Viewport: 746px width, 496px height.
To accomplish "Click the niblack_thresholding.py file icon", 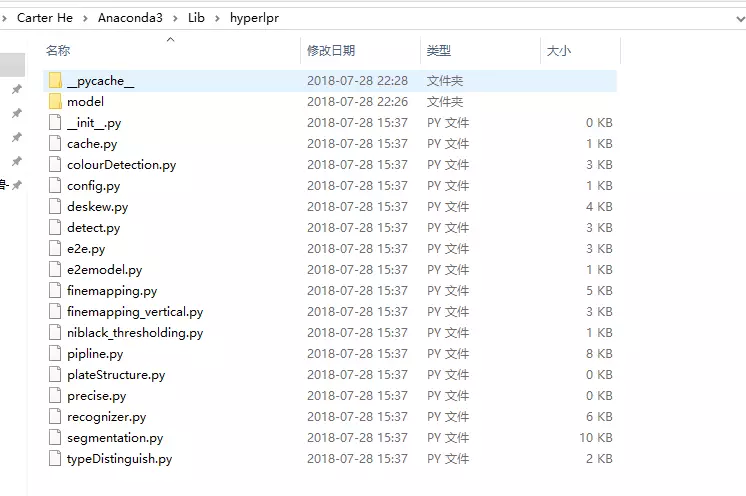I will click(x=55, y=332).
